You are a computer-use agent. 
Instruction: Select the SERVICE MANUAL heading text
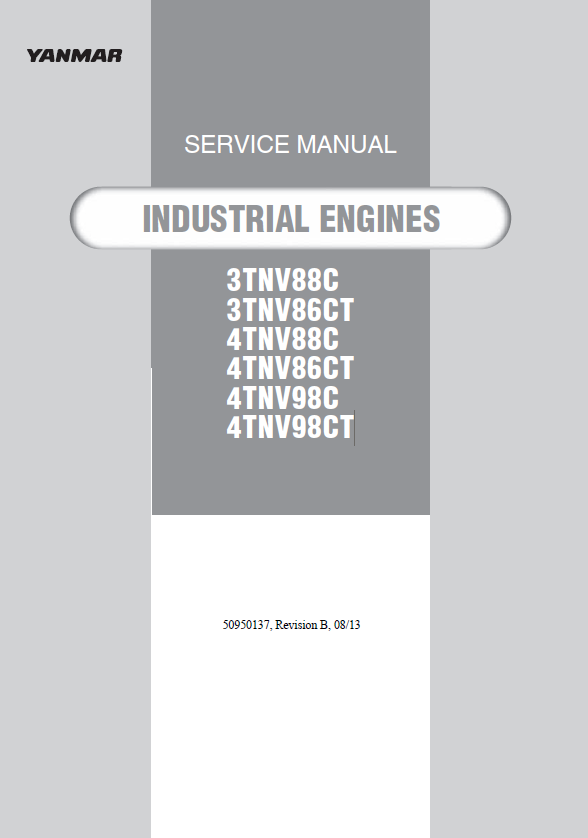(290, 145)
